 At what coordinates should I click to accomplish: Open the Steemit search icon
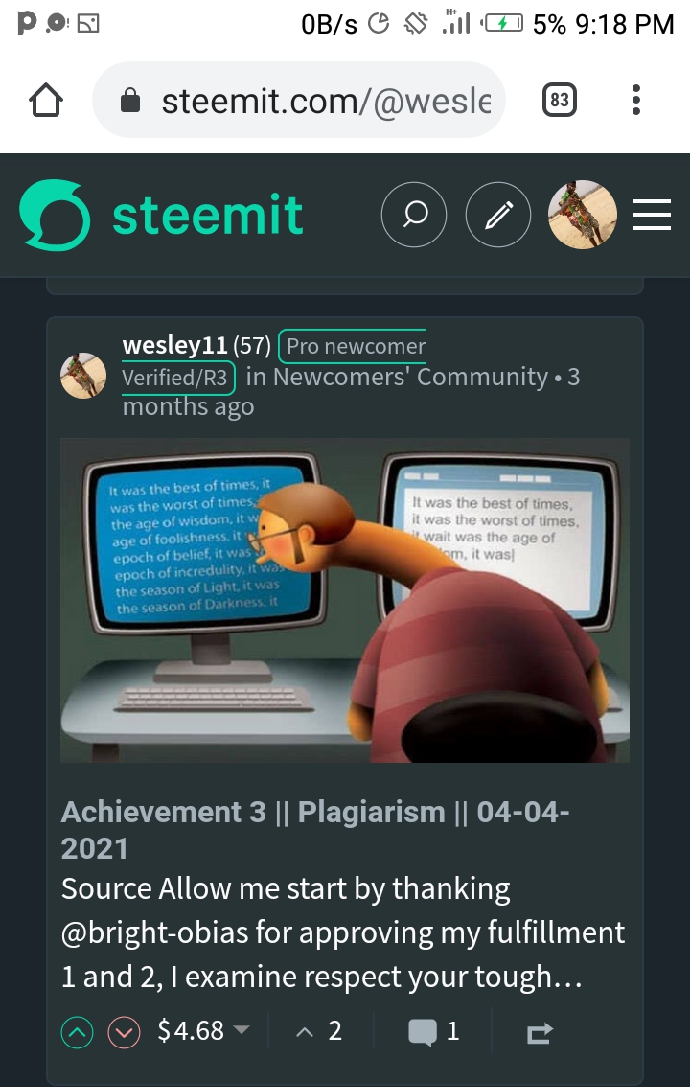414,214
